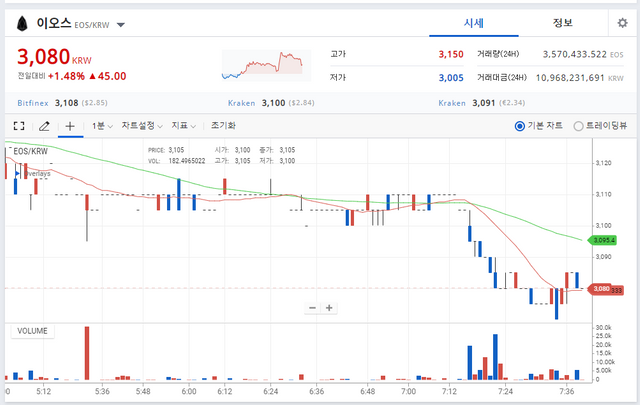The width and height of the screenshot is (640, 405).
Task: Click the 24-hour mini price chart thumbnail
Action: click(x=266, y=65)
